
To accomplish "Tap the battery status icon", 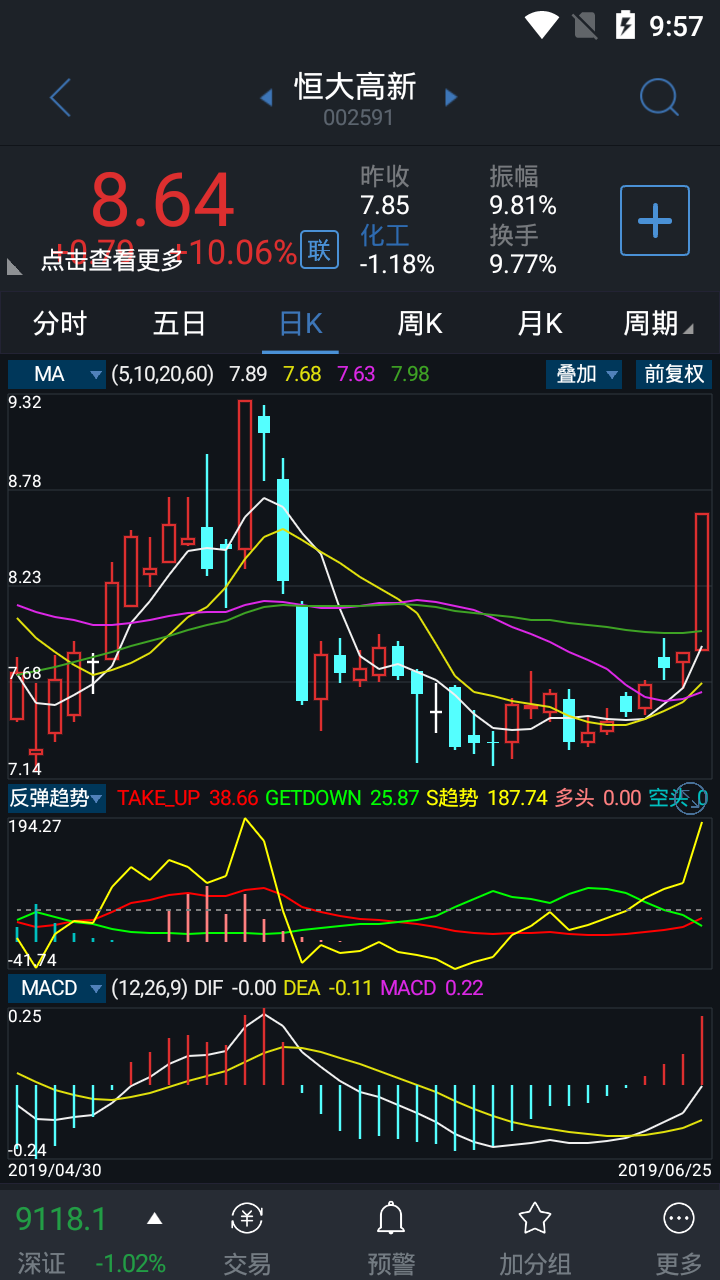I will [x=625, y=25].
